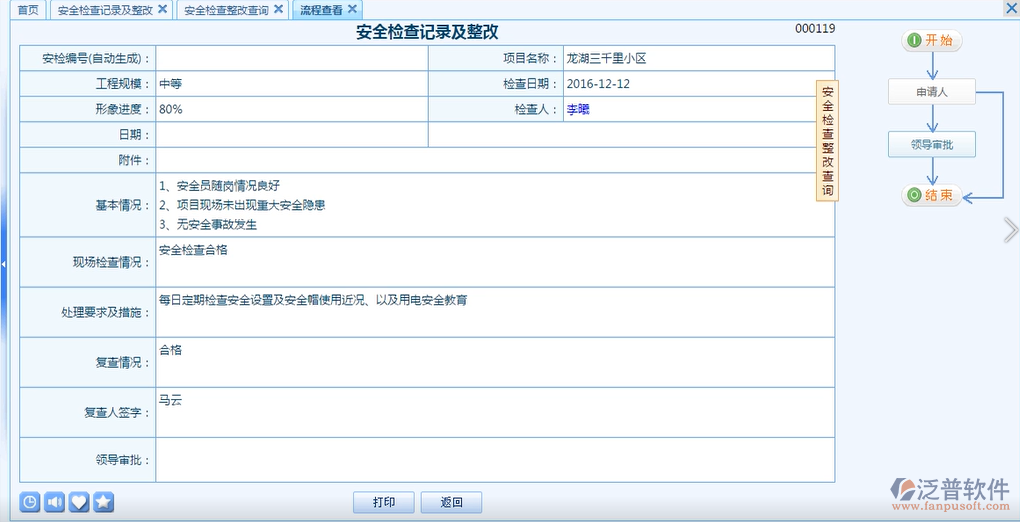Click the 安全检查记录及整改 form title
Viewport: 1020px width, 522px height.
(x=427, y=33)
